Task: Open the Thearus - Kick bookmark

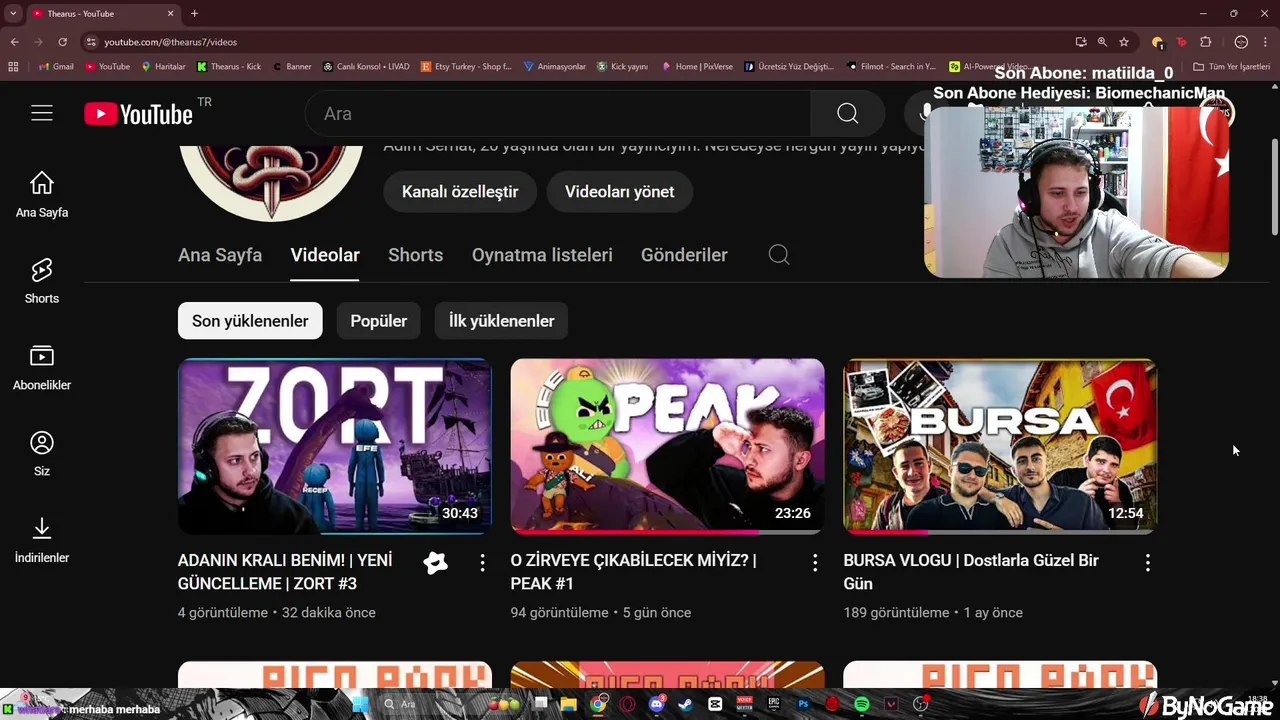Action: pos(229,67)
